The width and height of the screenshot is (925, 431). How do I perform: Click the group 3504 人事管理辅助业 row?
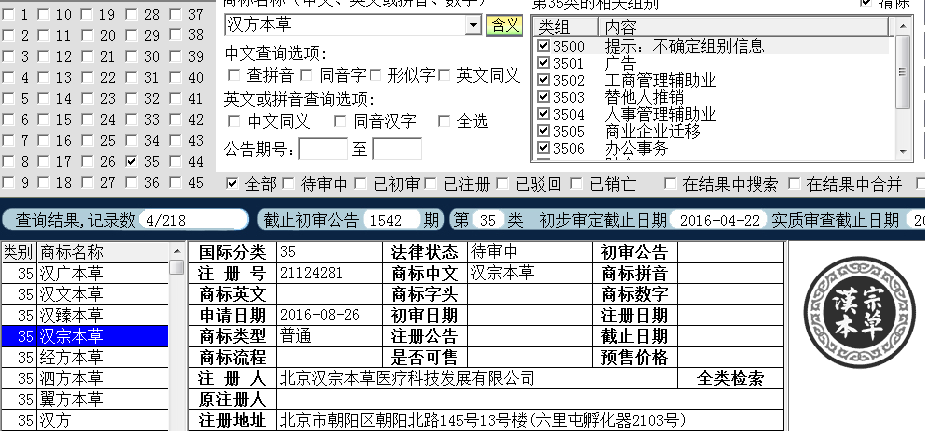tap(713, 114)
